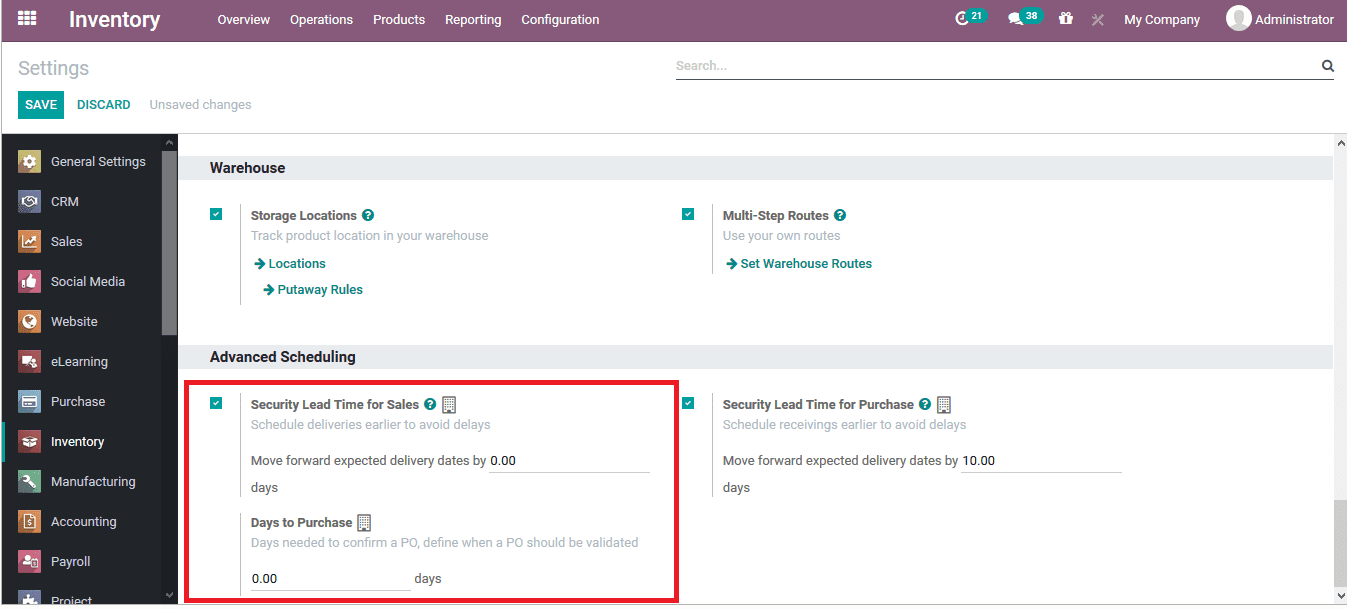Click help icon beside Multi-Step Routes
Screen dimensions: 1347x609
(x=840, y=215)
